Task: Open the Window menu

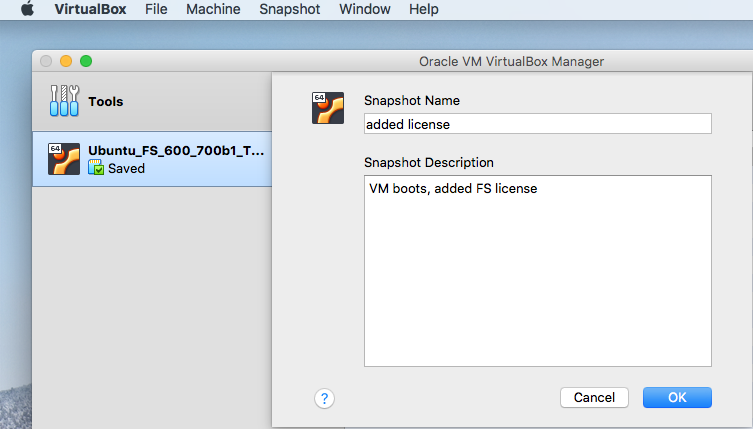Action: pyautogui.click(x=364, y=9)
